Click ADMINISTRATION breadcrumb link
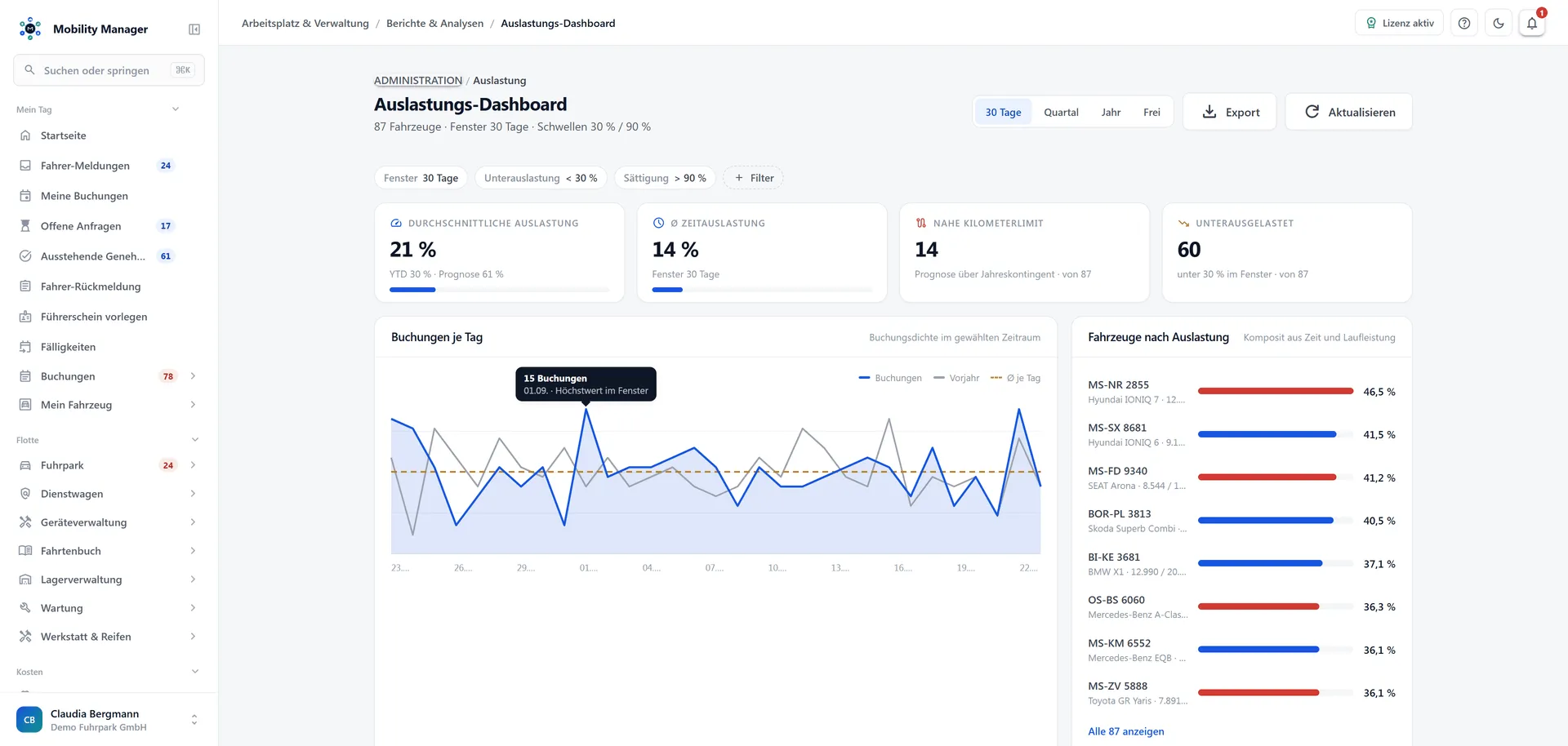The image size is (1568, 746). pyautogui.click(x=418, y=80)
